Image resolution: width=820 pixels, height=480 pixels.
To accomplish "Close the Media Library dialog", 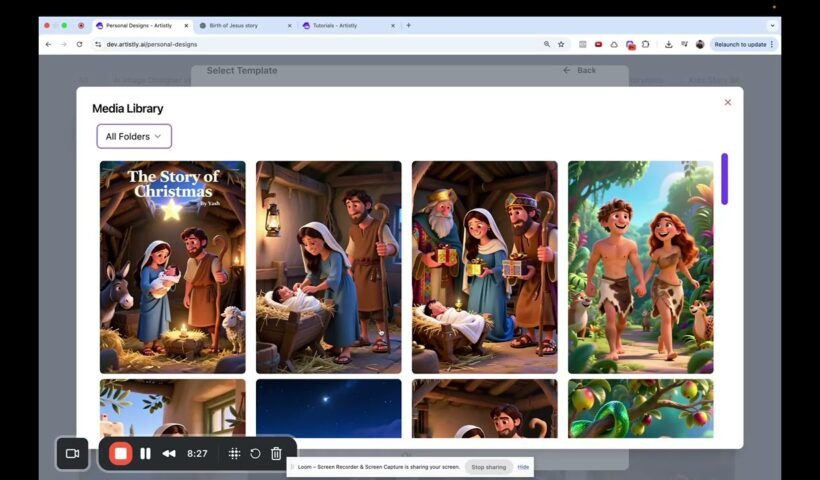I will (727, 102).
